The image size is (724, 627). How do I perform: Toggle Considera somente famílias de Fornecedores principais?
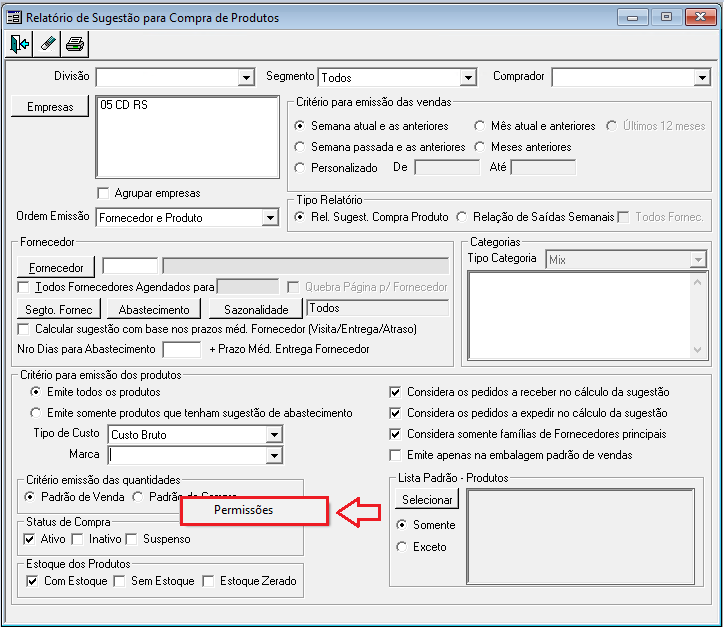pos(395,434)
